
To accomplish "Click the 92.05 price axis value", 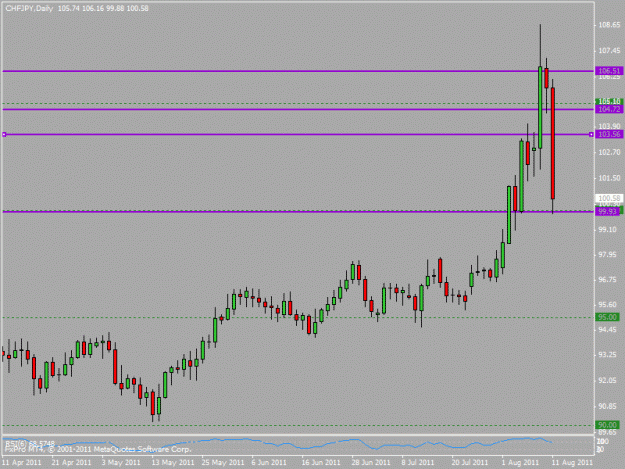I will coord(609,381).
